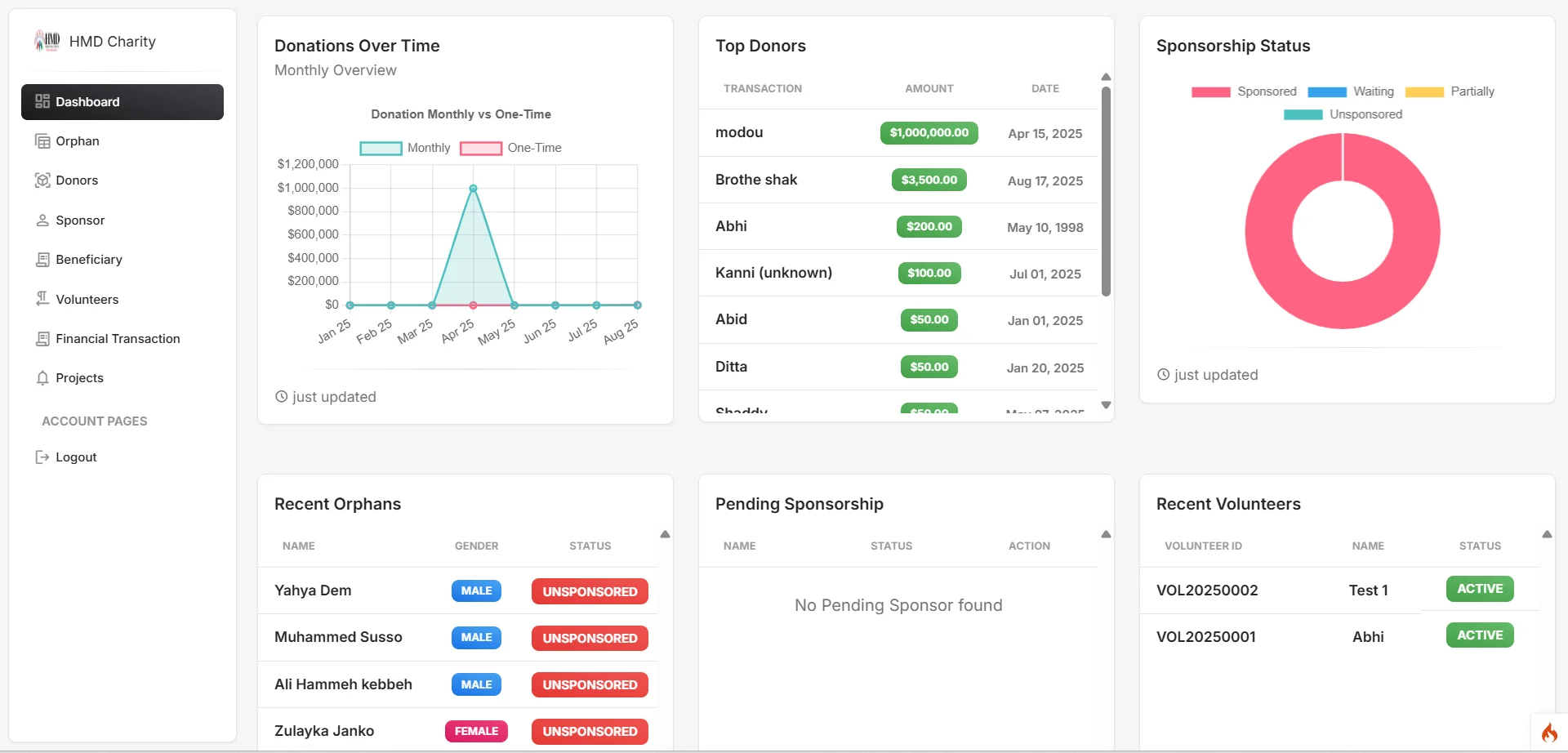Viewport: 1568px width, 753px height.
Task: Click UNSPONSORED badge for Yahya Dem
Action: pos(590,591)
